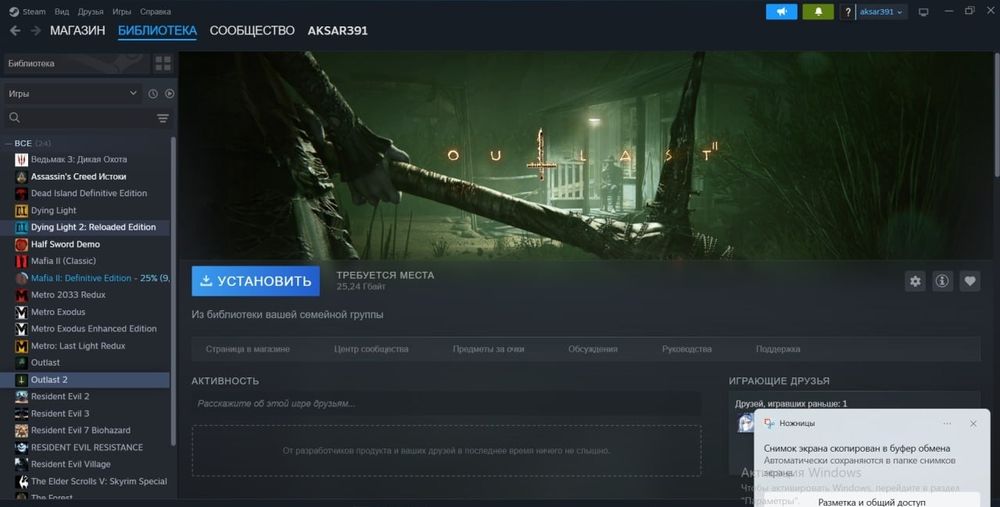Expand the aksar391 account dropdown

click(881, 11)
